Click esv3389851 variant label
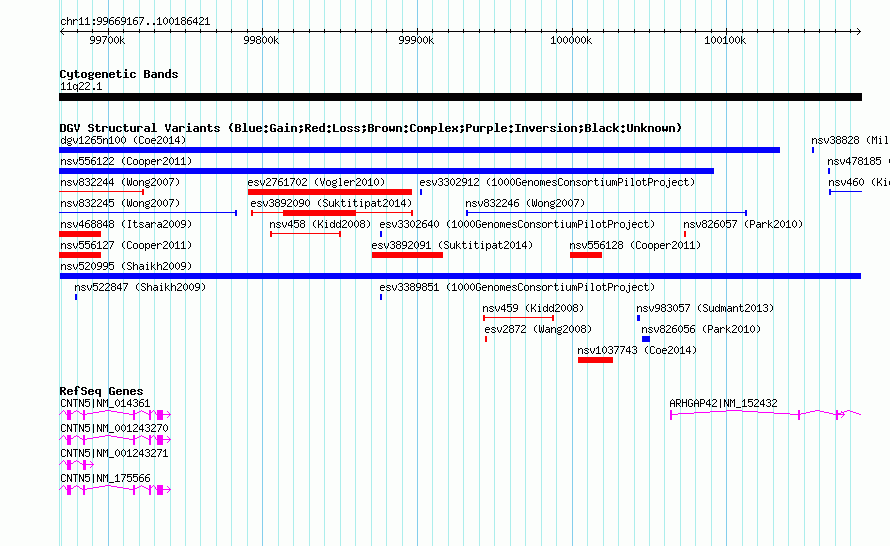The image size is (890, 546). click(x=517, y=287)
